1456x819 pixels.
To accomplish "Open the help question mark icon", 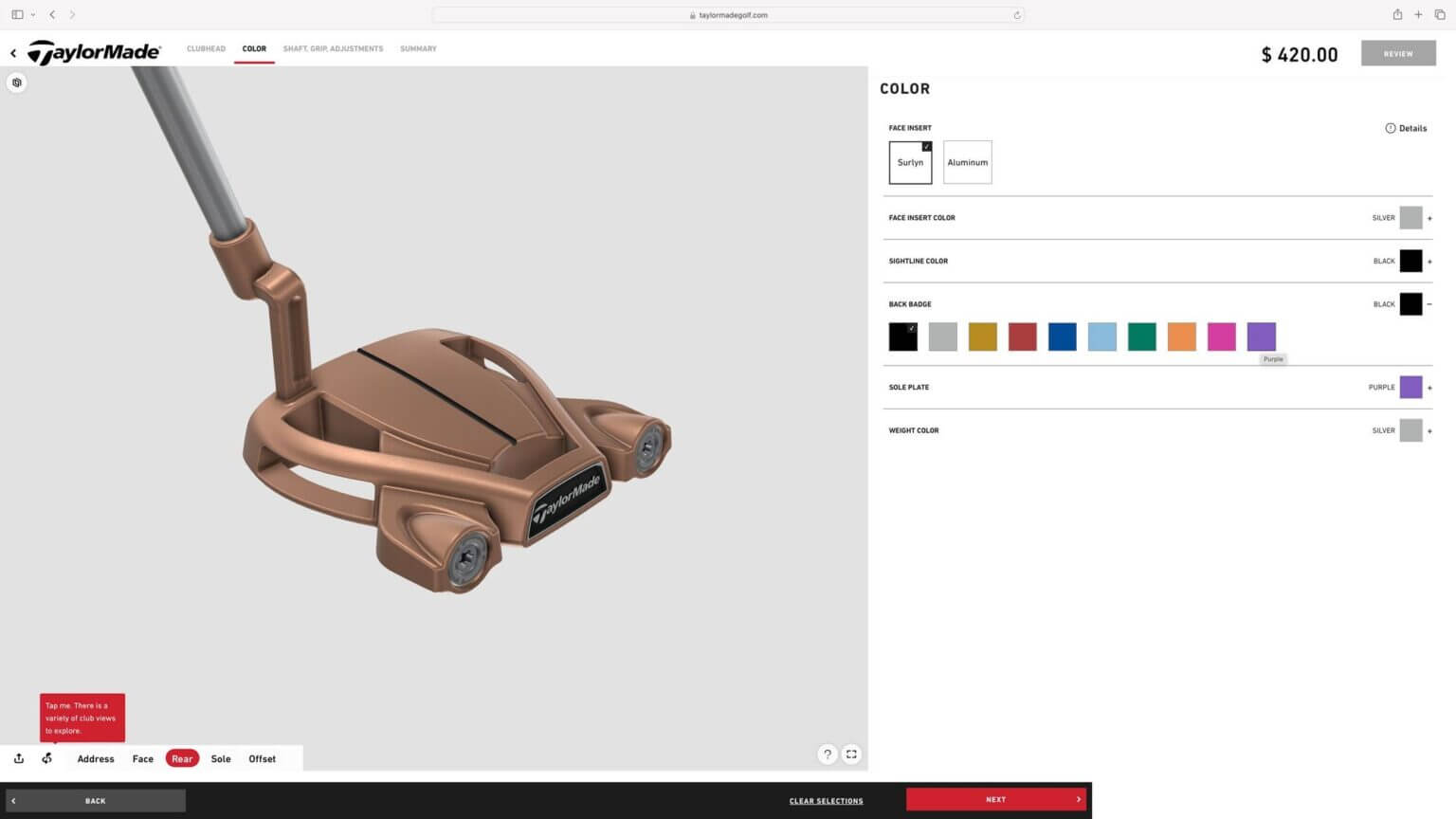I will 828,755.
